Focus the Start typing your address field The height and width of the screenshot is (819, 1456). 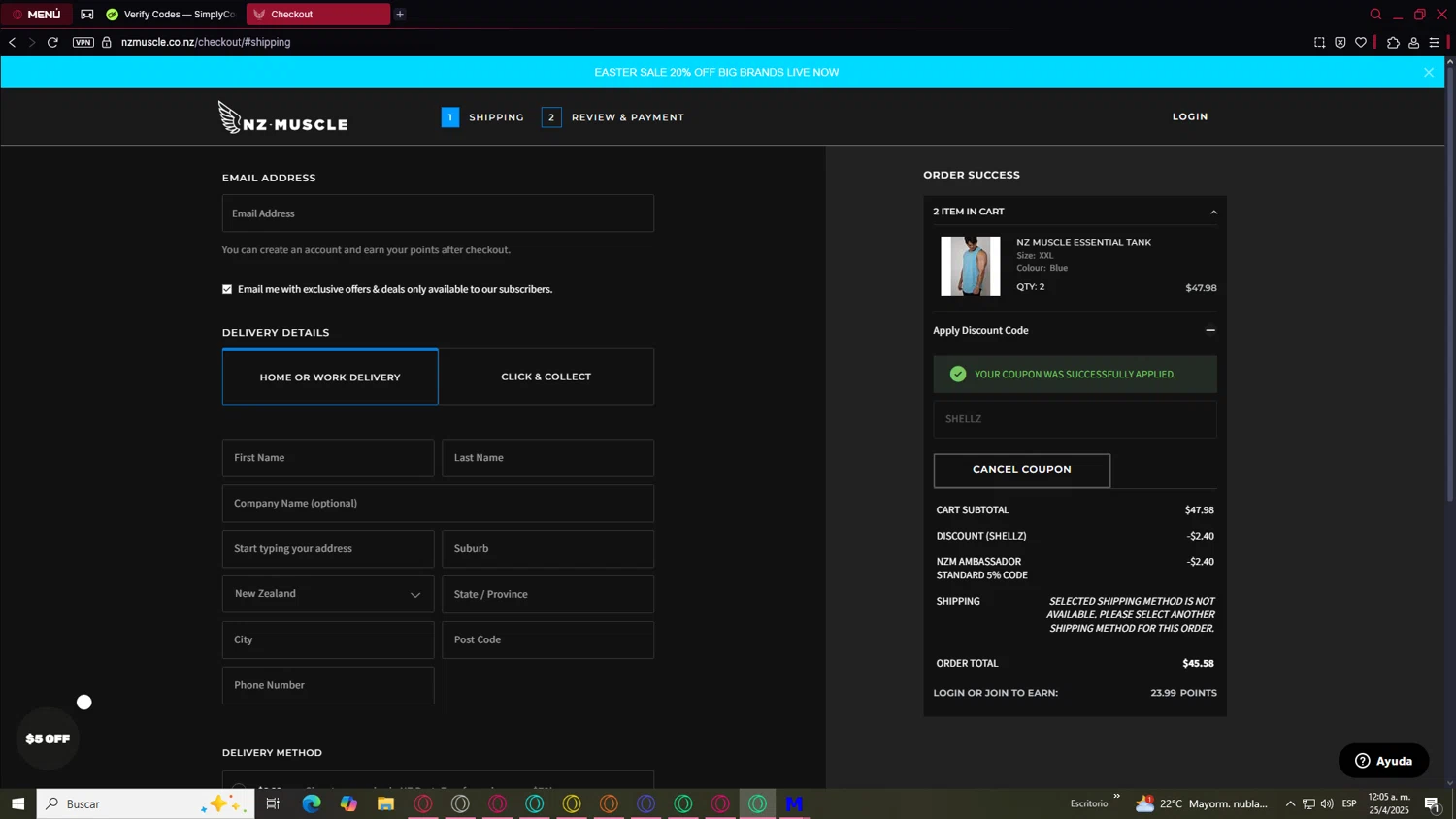(328, 549)
